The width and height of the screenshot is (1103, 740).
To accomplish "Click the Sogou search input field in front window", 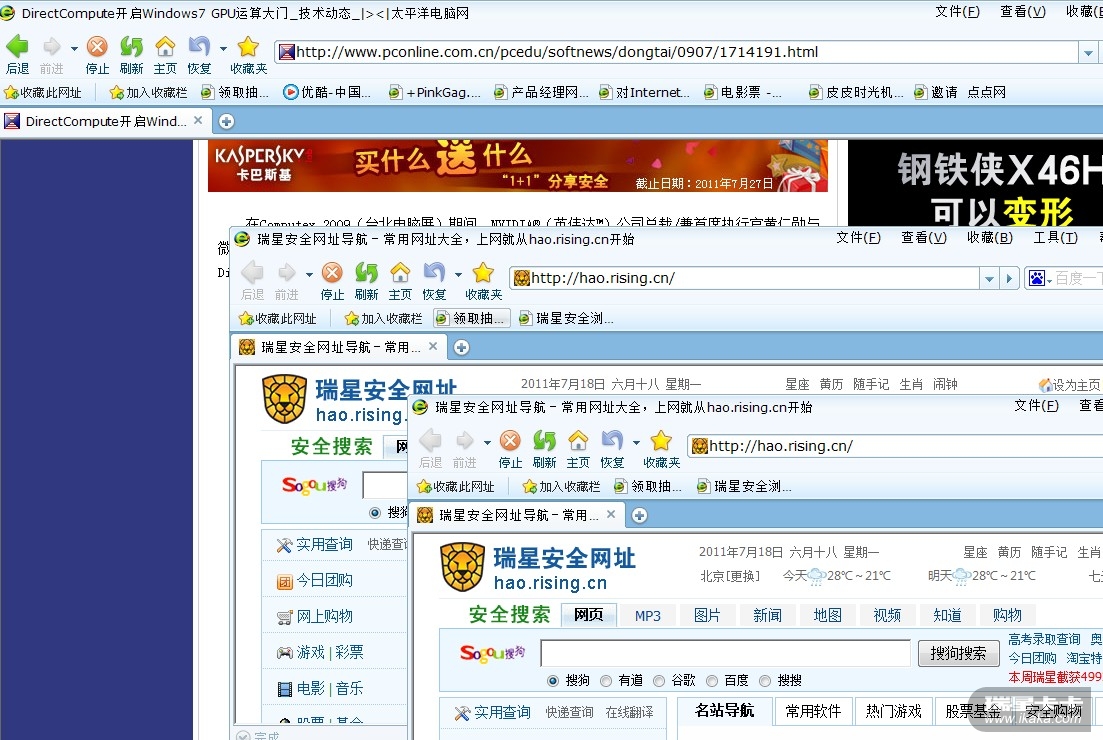I will click(x=725, y=653).
